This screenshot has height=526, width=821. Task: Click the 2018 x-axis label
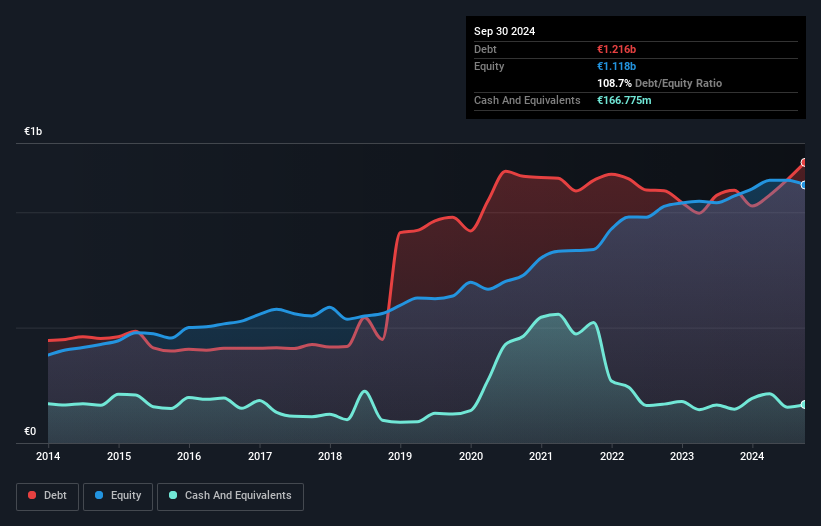coord(330,456)
